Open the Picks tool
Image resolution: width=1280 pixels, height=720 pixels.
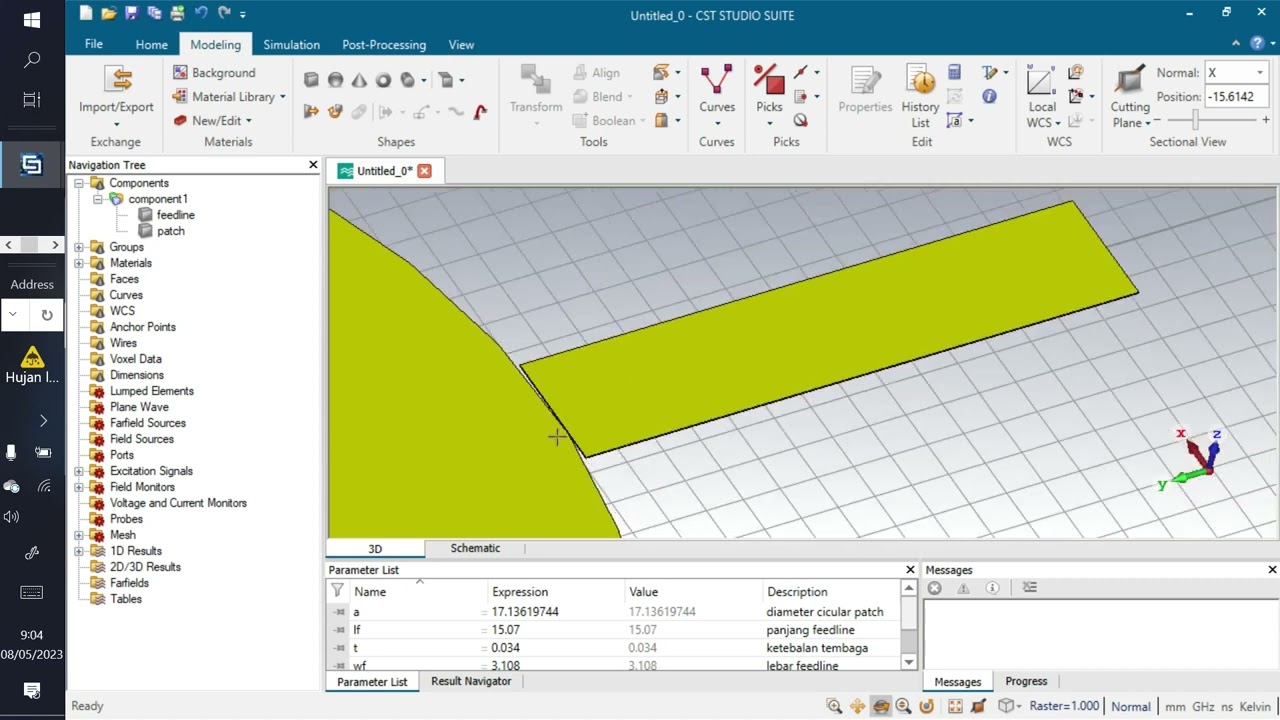click(769, 98)
